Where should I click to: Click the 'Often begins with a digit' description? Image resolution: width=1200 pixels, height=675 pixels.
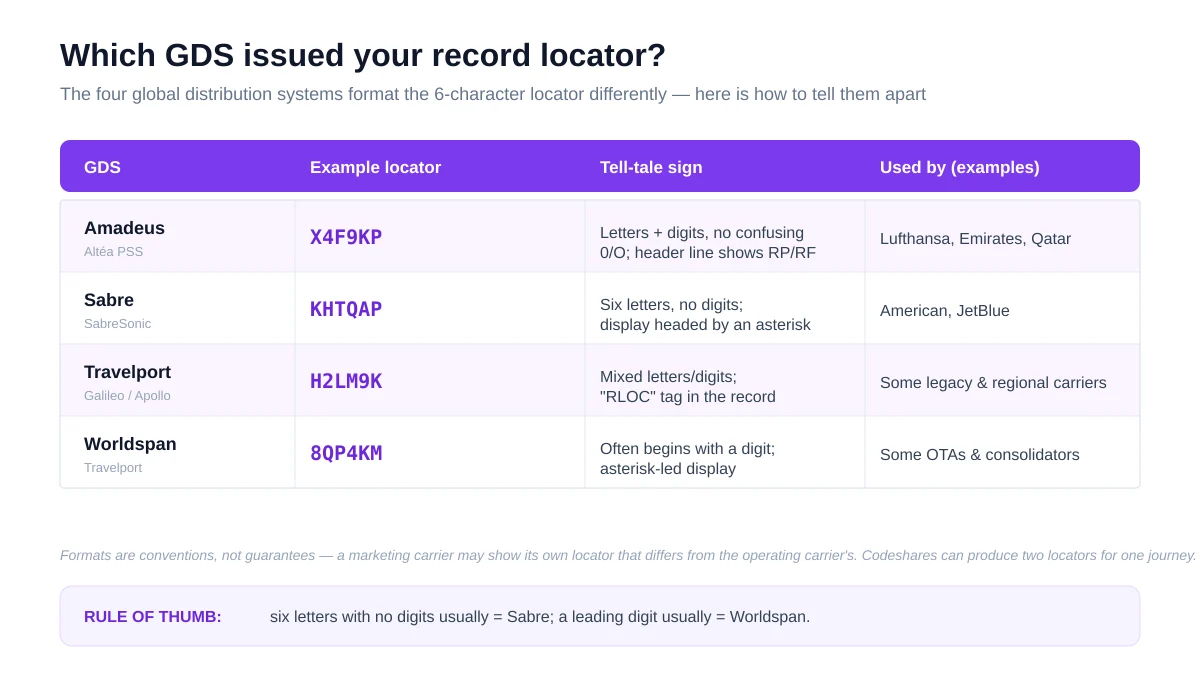(x=688, y=458)
